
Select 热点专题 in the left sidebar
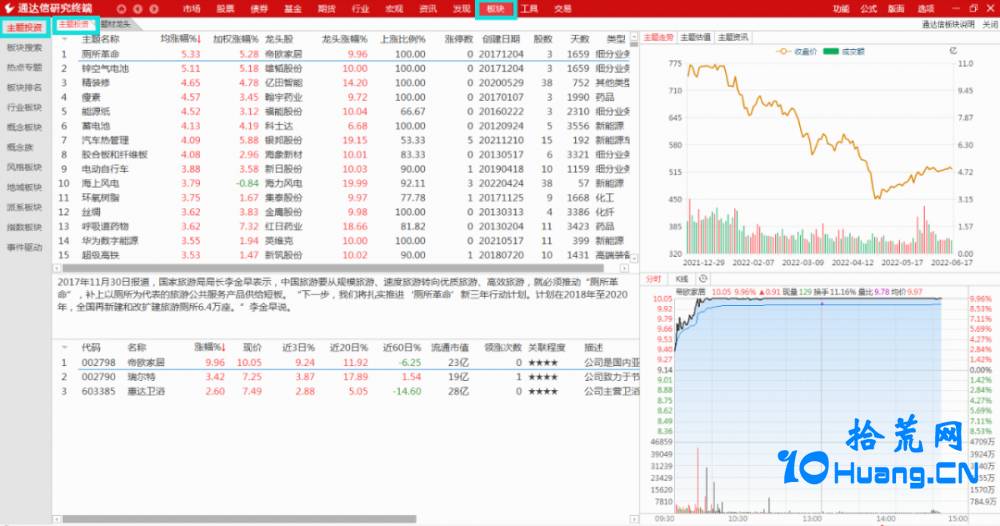point(24,68)
